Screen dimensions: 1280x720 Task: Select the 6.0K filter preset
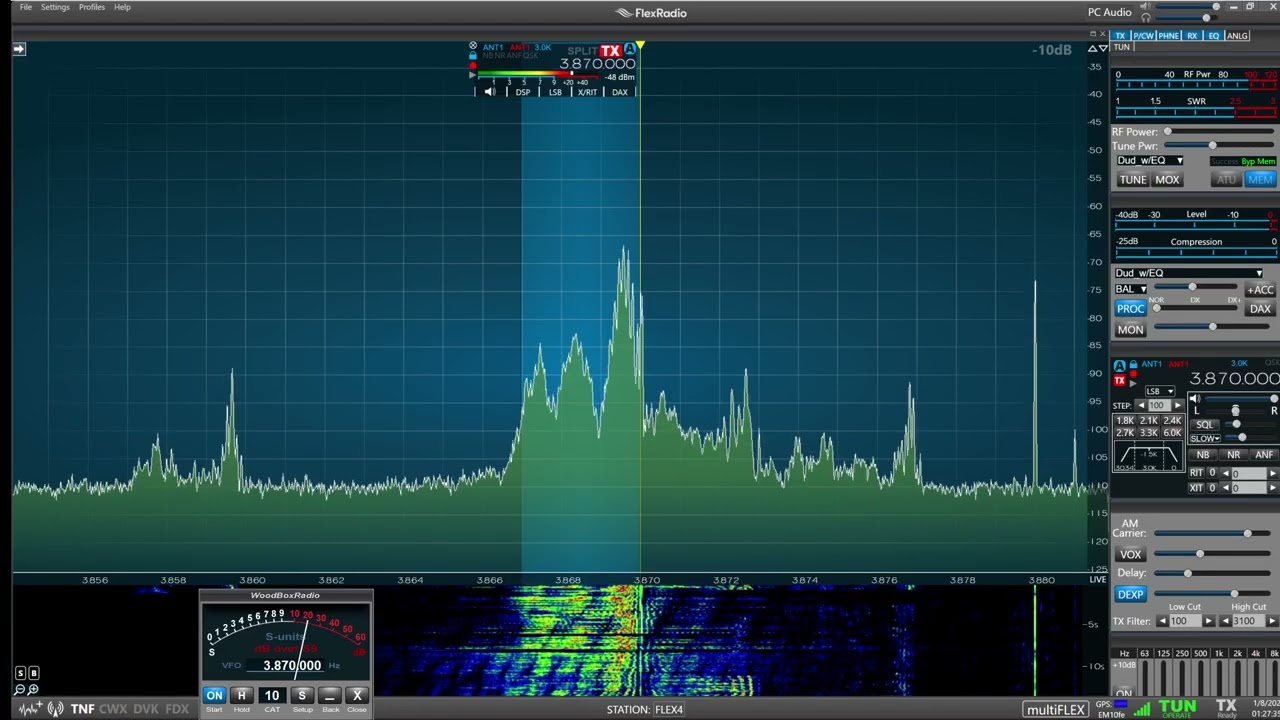tap(1172, 433)
